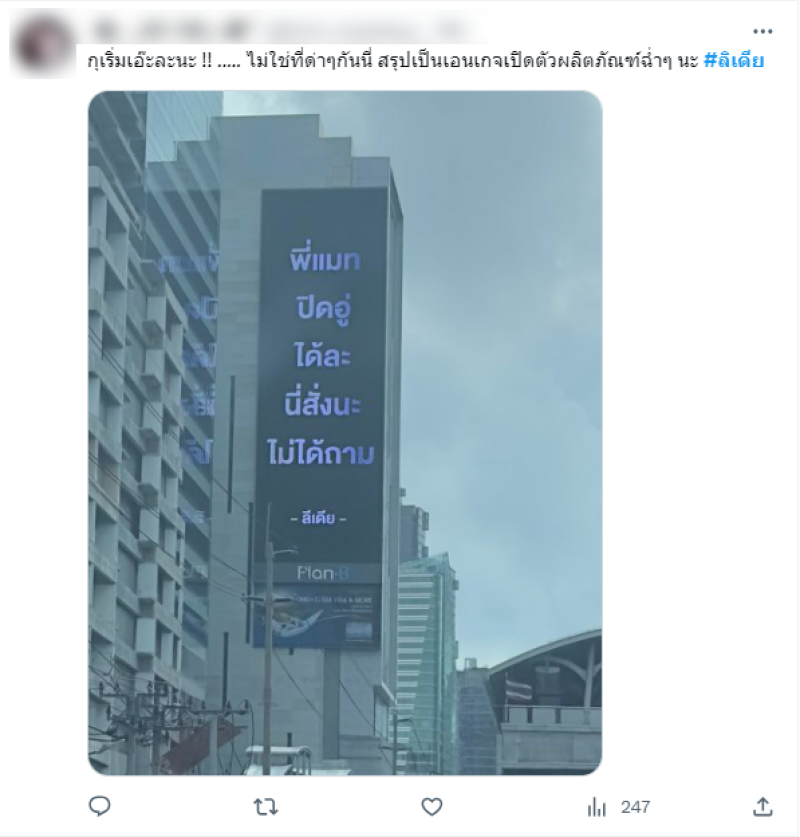The image size is (800, 837).
Task: Repost using the retweet arrows icon
Action: coord(265,807)
